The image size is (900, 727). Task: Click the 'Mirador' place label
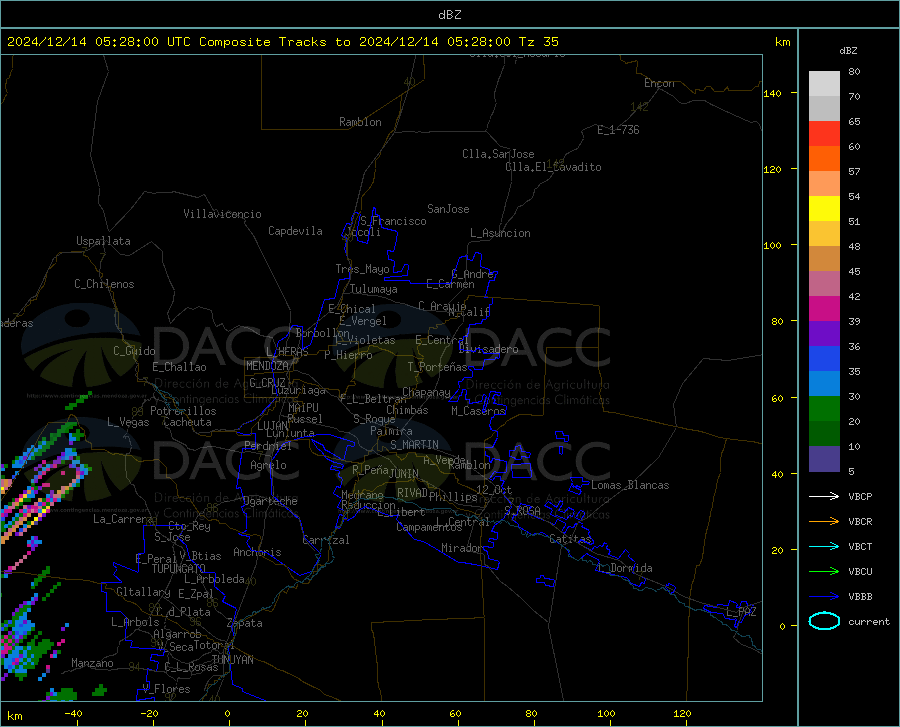coord(461,548)
